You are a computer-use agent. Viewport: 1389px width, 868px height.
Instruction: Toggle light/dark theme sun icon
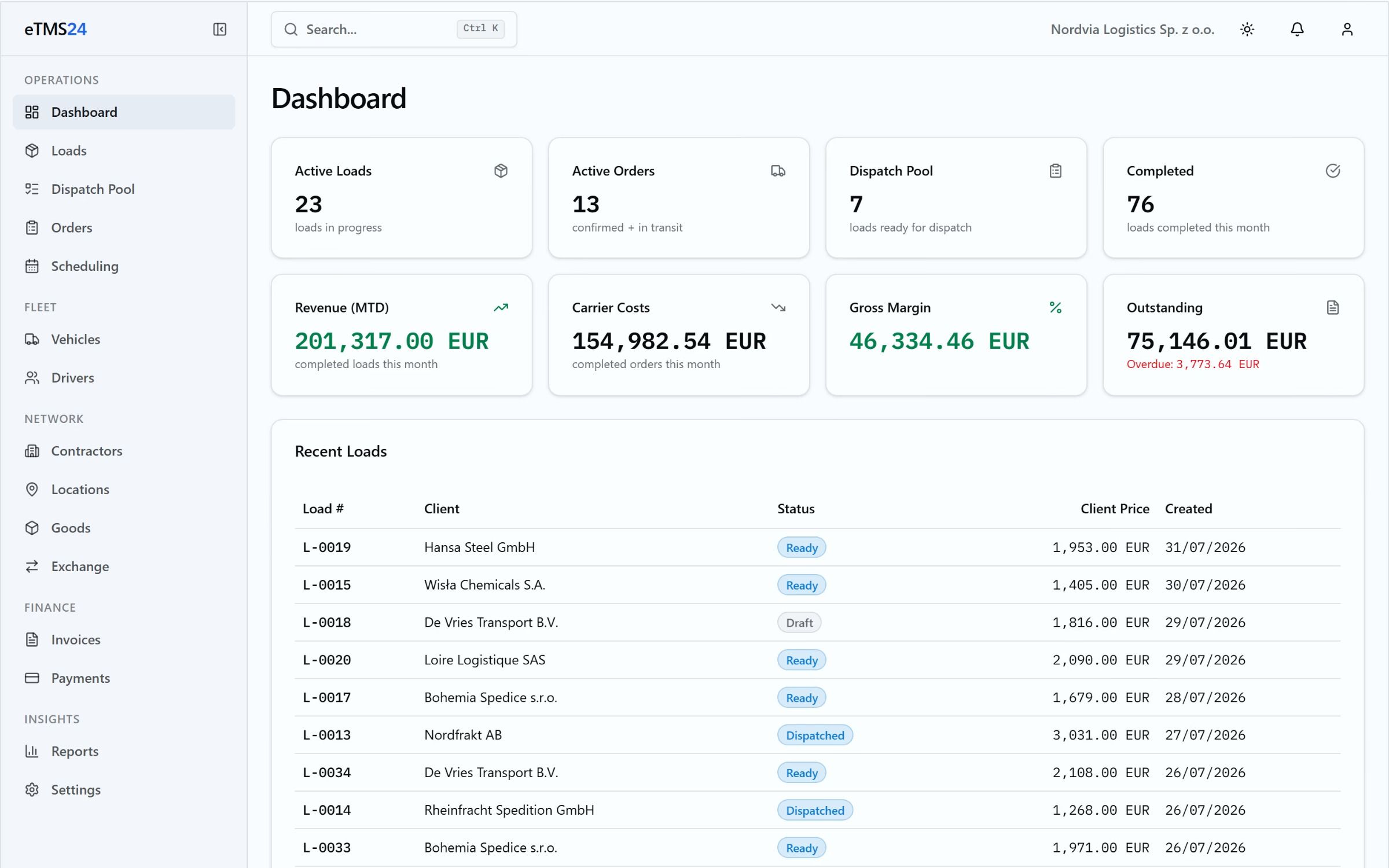(x=1247, y=29)
